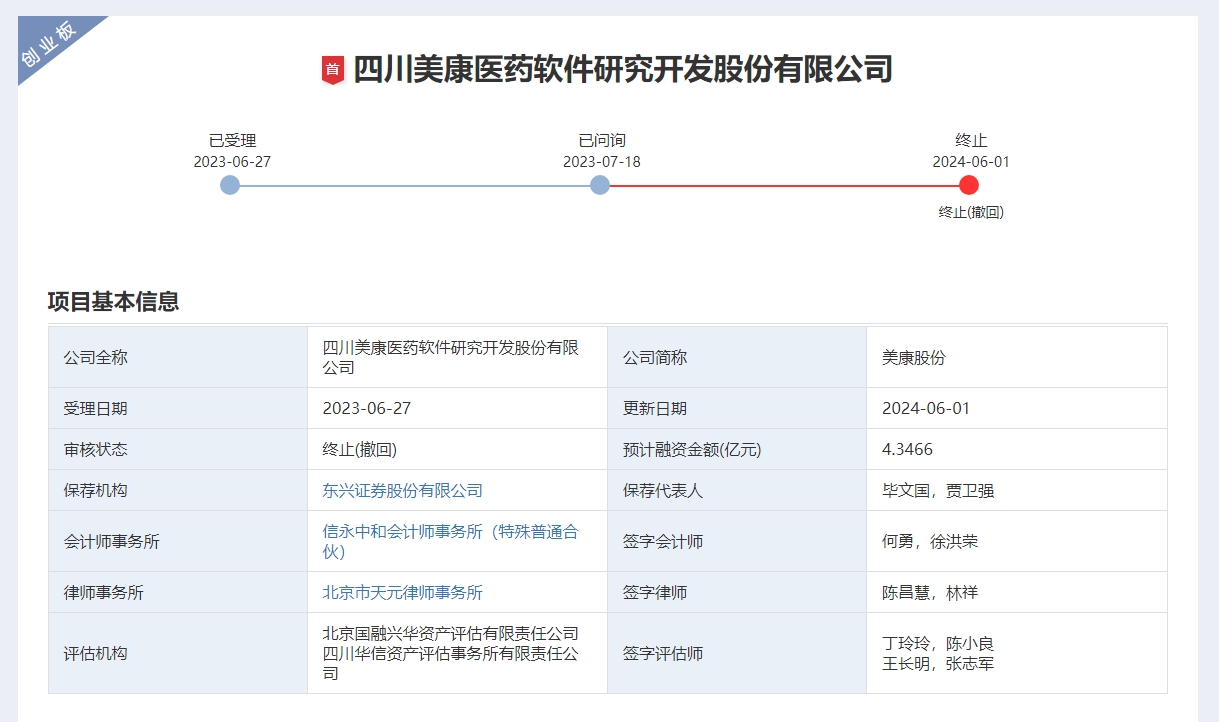The width and height of the screenshot is (1219, 722).
Task: Click the red 终止 timeline node
Action: point(968,185)
